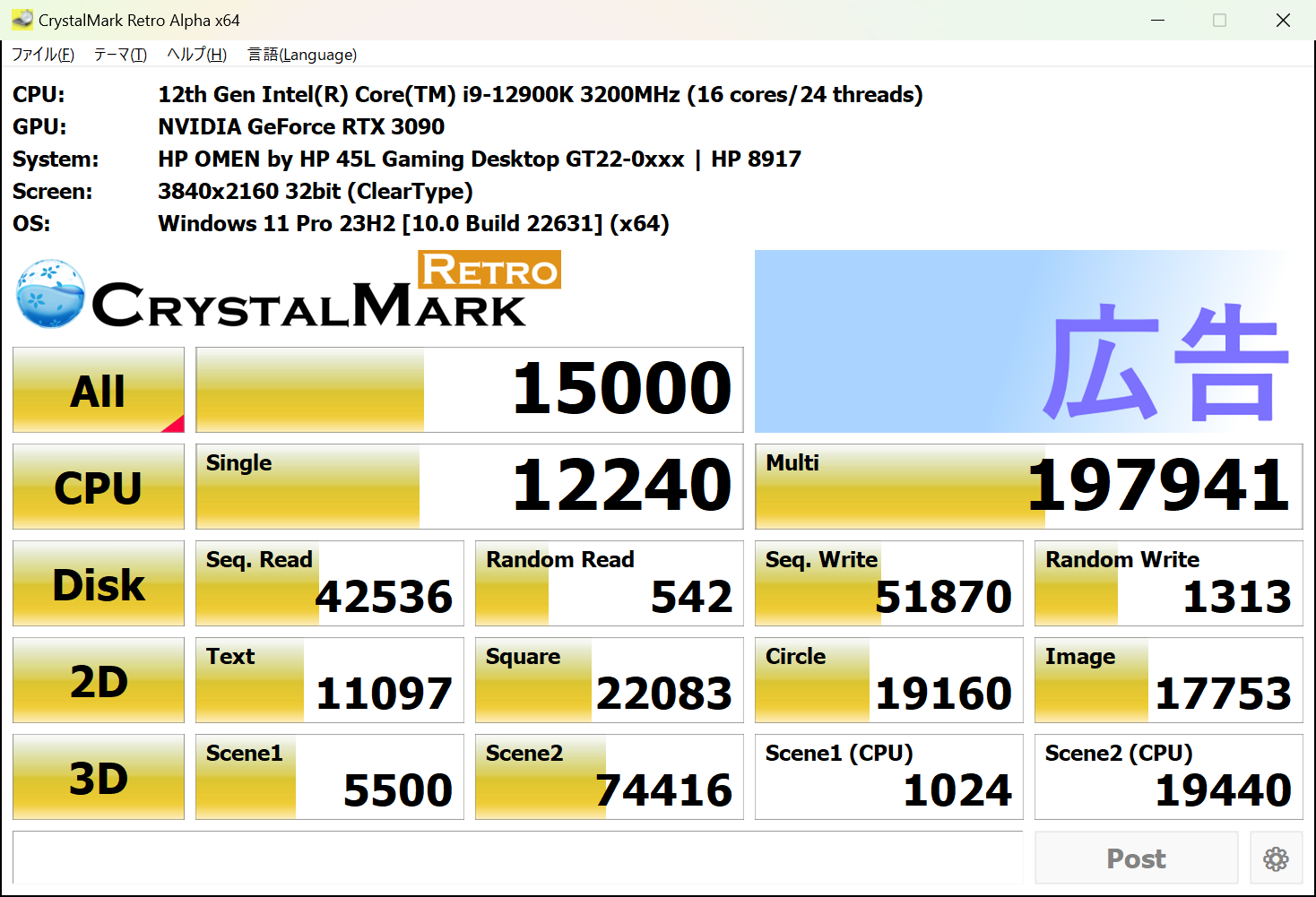The width and height of the screenshot is (1316, 897).
Task: Run the All benchmark button
Action: (x=99, y=390)
